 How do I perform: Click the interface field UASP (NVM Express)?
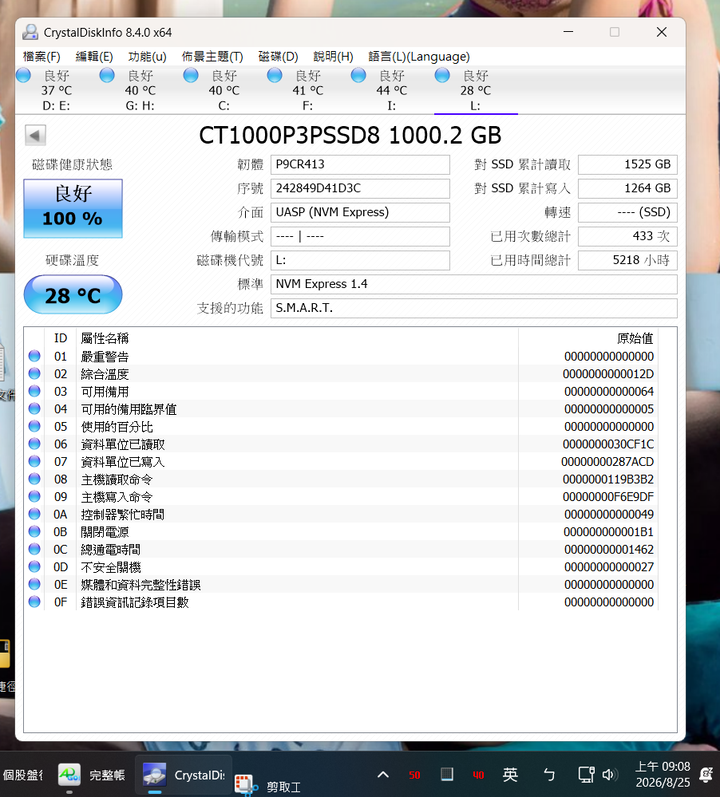360,212
